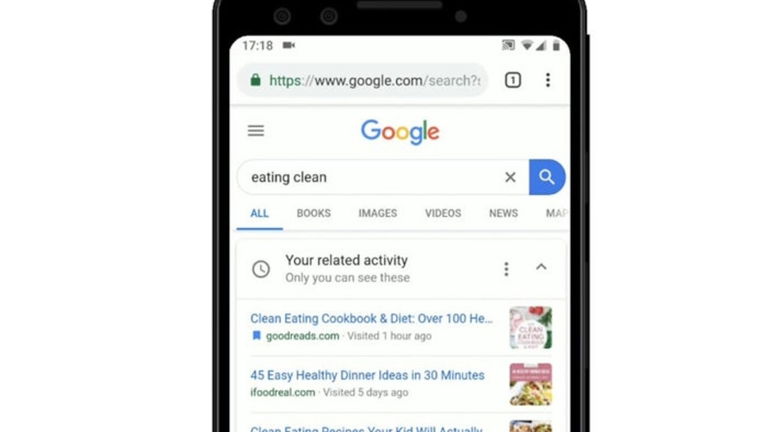Viewport: 768px width, 432px height.
Task: Switch to the IMAGES tab
Action: click(x=378, y=213)
